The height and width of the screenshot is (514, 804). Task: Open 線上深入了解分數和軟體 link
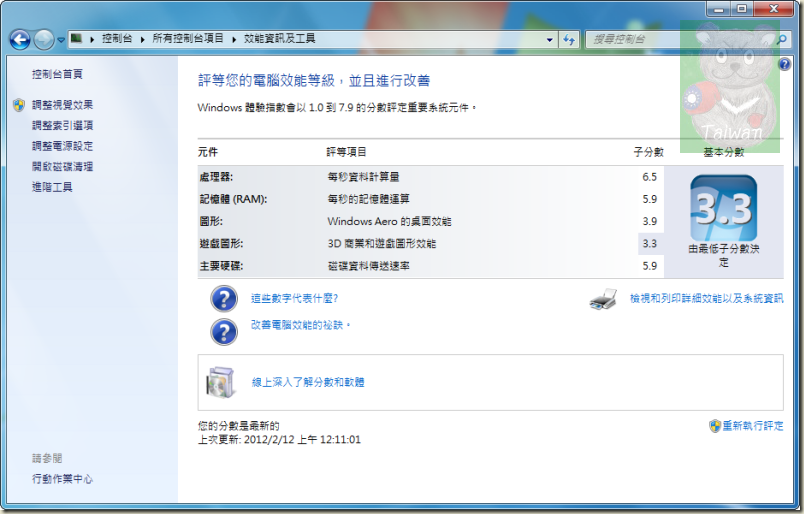click(308, 382)
